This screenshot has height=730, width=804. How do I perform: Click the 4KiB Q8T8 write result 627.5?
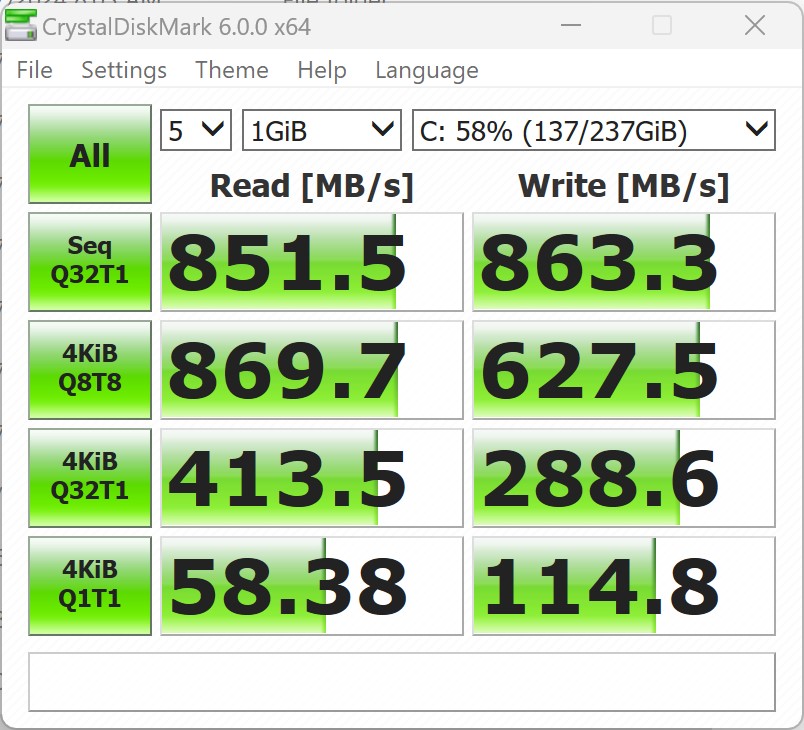click(623, 370)
